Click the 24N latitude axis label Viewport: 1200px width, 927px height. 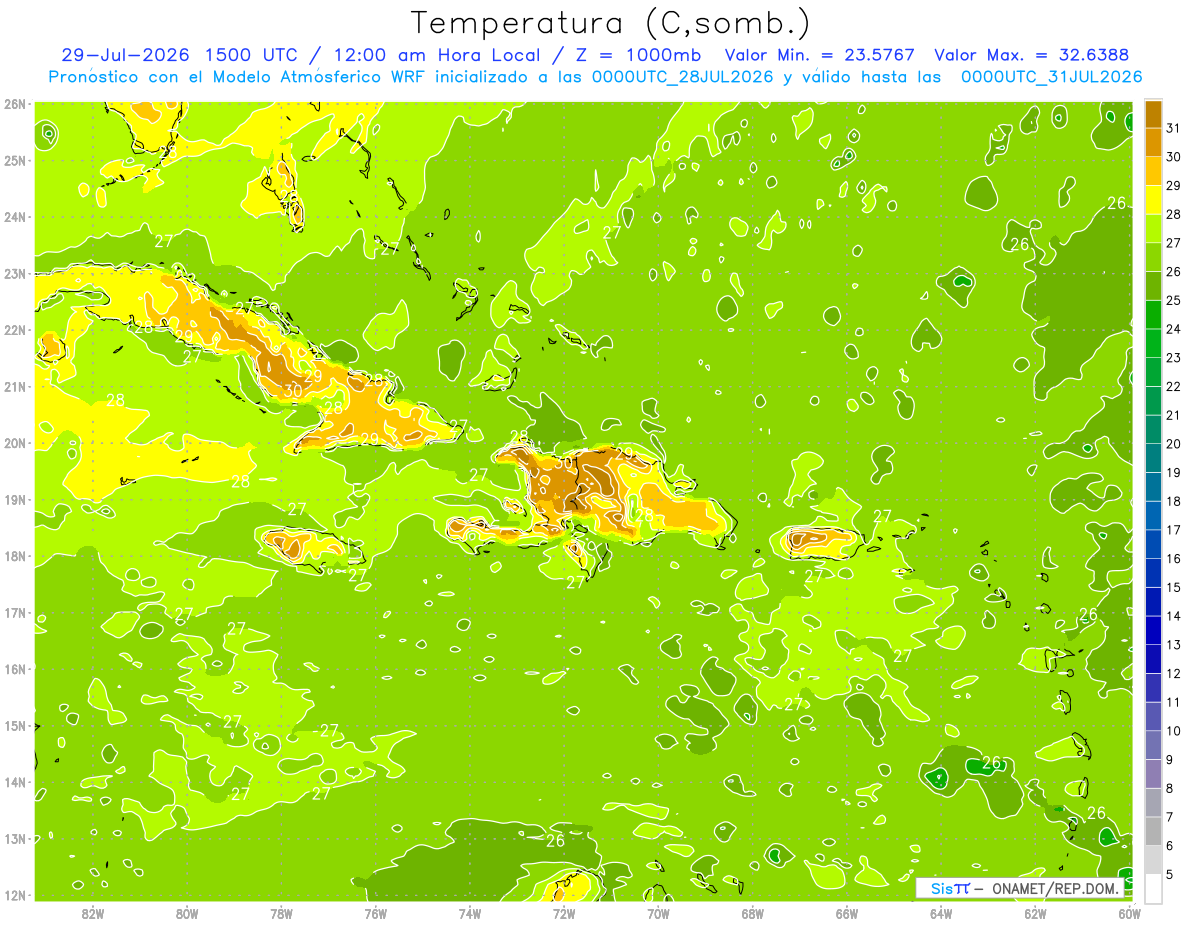pos(15,217)
